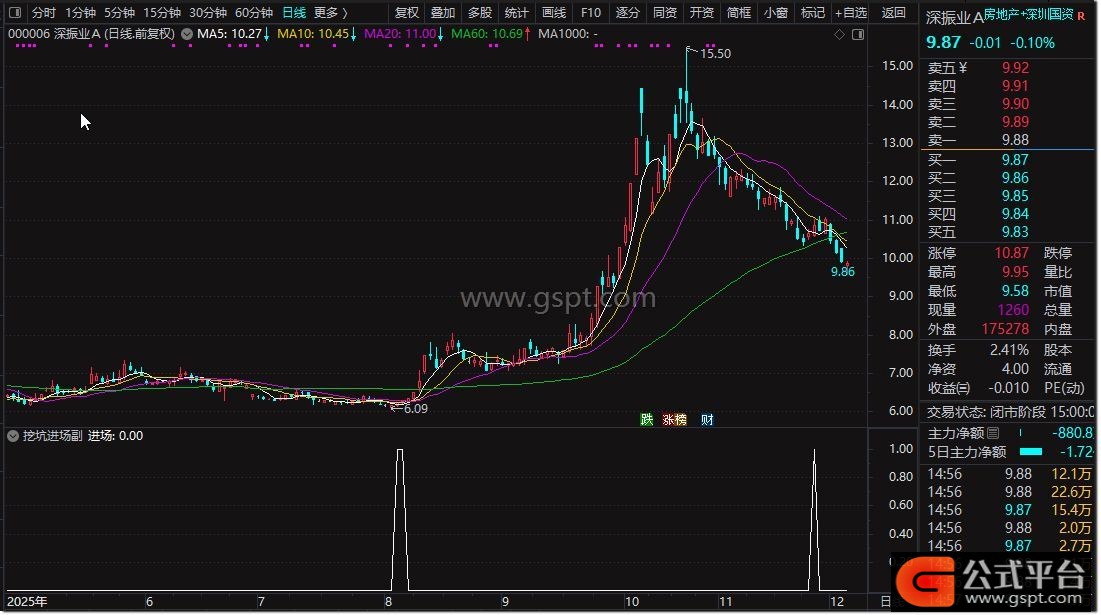
Task: Click the 跌 marker icon on chart
Action: [647, 420]
